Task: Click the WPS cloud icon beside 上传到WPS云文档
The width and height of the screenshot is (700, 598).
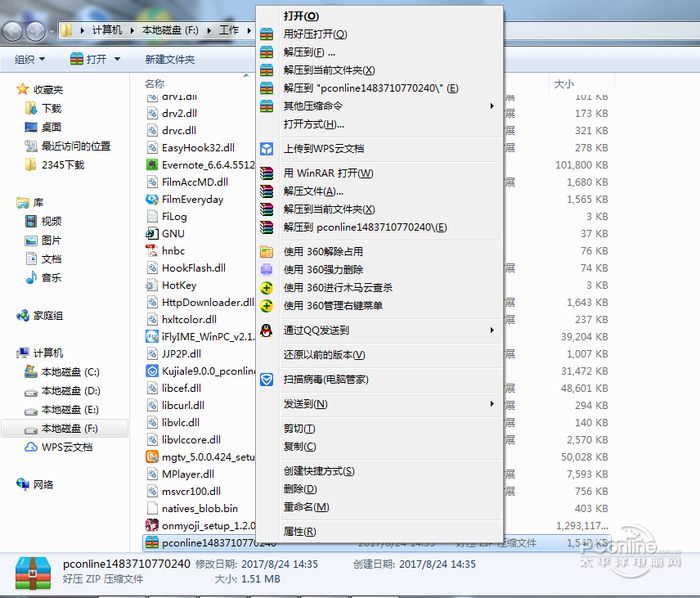Action: pyautogui.click(x=267, y=149)
